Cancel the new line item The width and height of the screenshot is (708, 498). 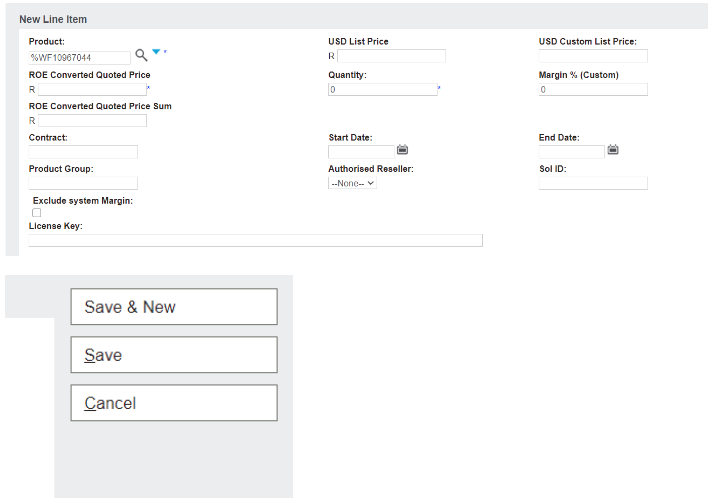click(x=173, y=403)
